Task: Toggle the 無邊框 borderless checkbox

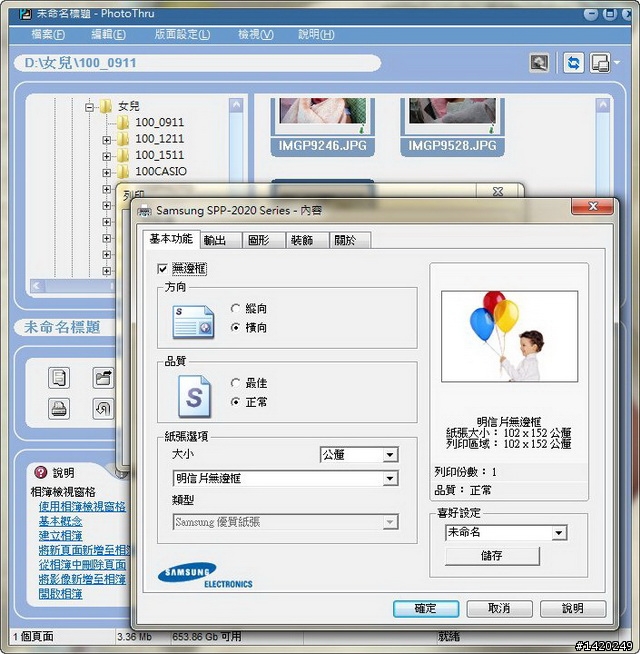Action: (162, 269)
